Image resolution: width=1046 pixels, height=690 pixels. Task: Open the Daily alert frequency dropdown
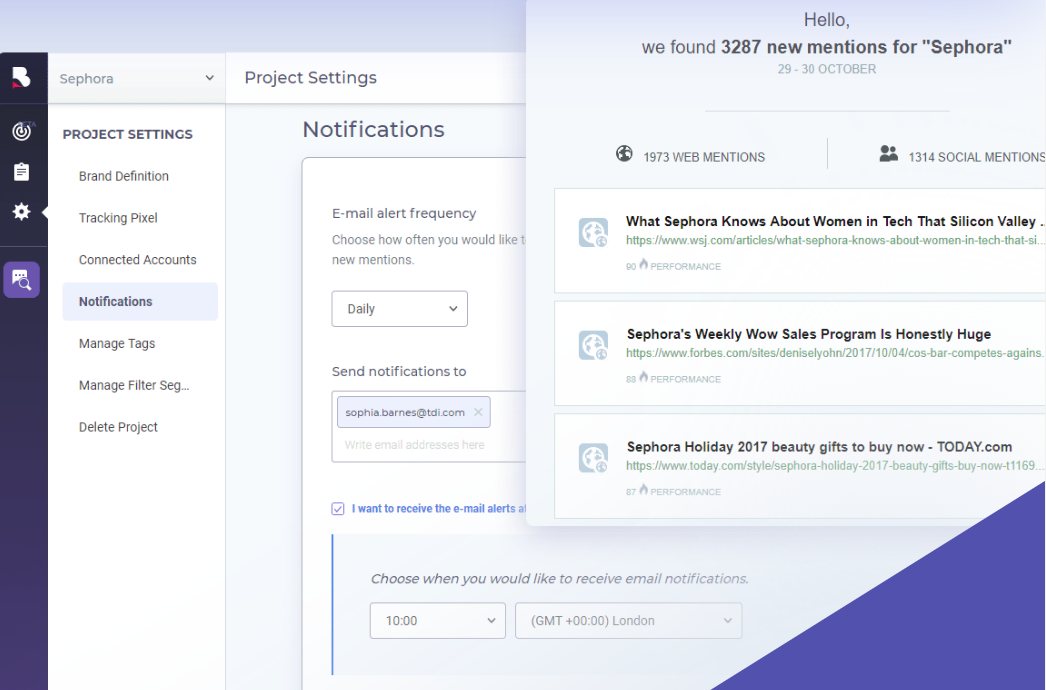[x=400, y=309]
